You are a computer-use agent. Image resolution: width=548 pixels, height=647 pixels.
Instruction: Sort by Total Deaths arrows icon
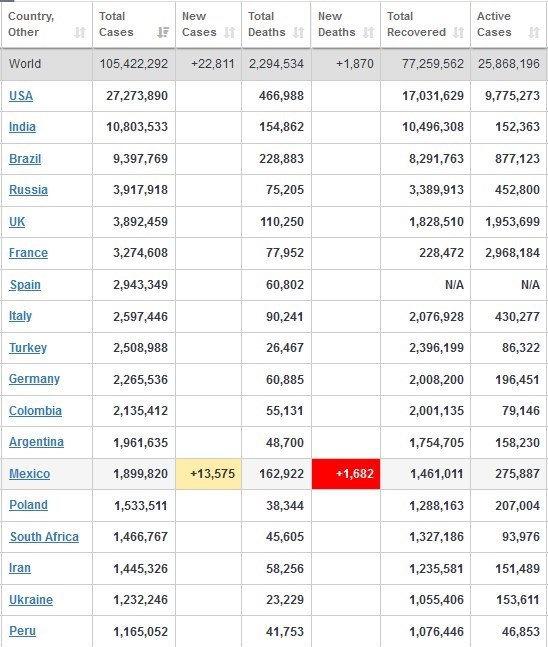(x=299, y=32)
